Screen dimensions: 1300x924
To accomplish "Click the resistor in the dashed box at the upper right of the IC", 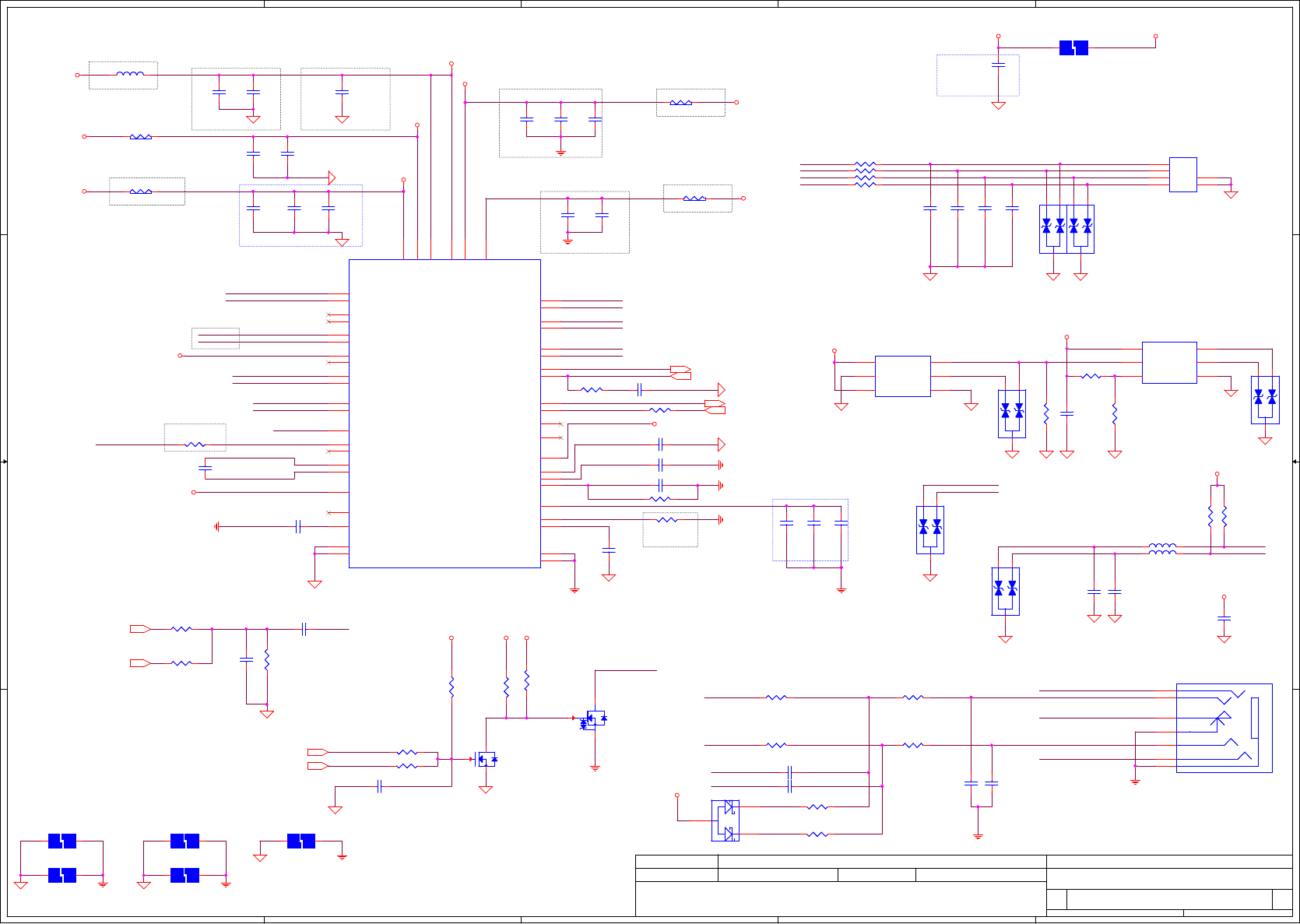I will 681,102.
